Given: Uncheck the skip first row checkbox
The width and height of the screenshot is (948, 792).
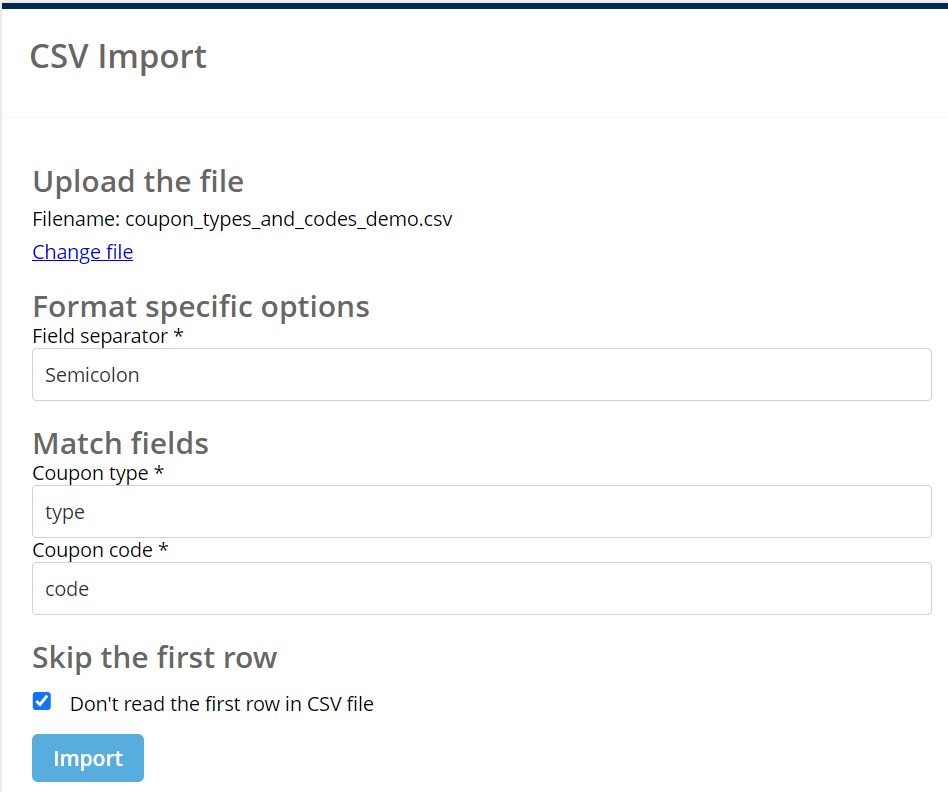Looking at the screenshot, I should point(42,701).
